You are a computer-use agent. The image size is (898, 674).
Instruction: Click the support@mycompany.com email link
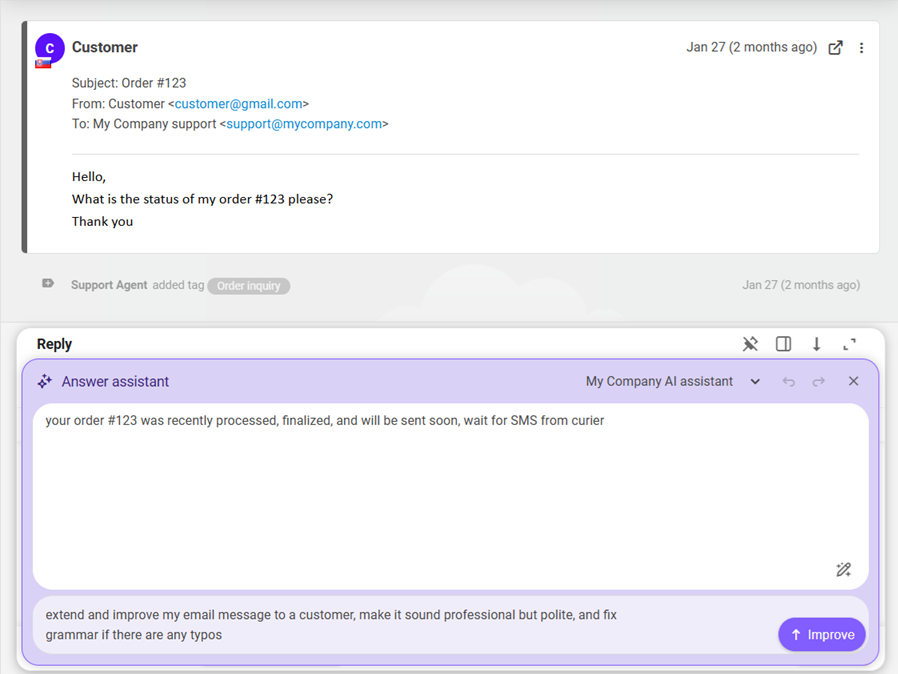coord(304,124)
